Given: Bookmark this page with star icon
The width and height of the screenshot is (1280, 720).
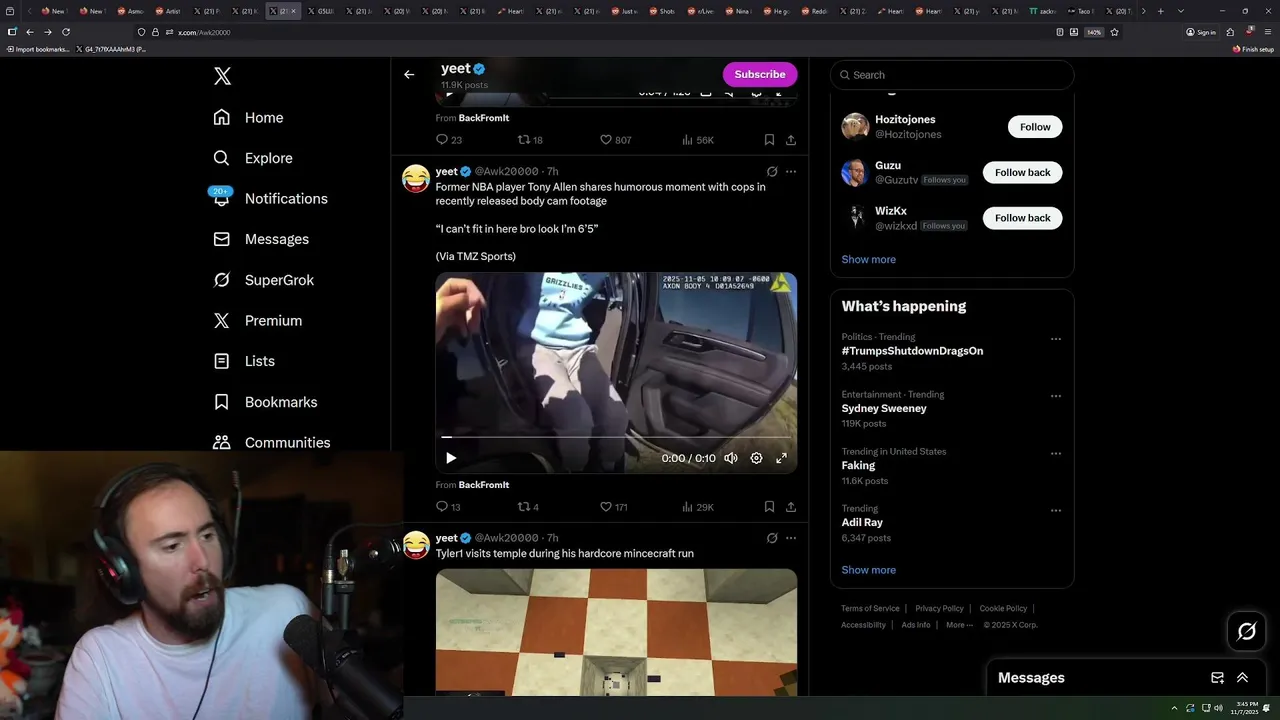Looking at the screenshot, I should pyautogui.click(x=1114, y=32).
